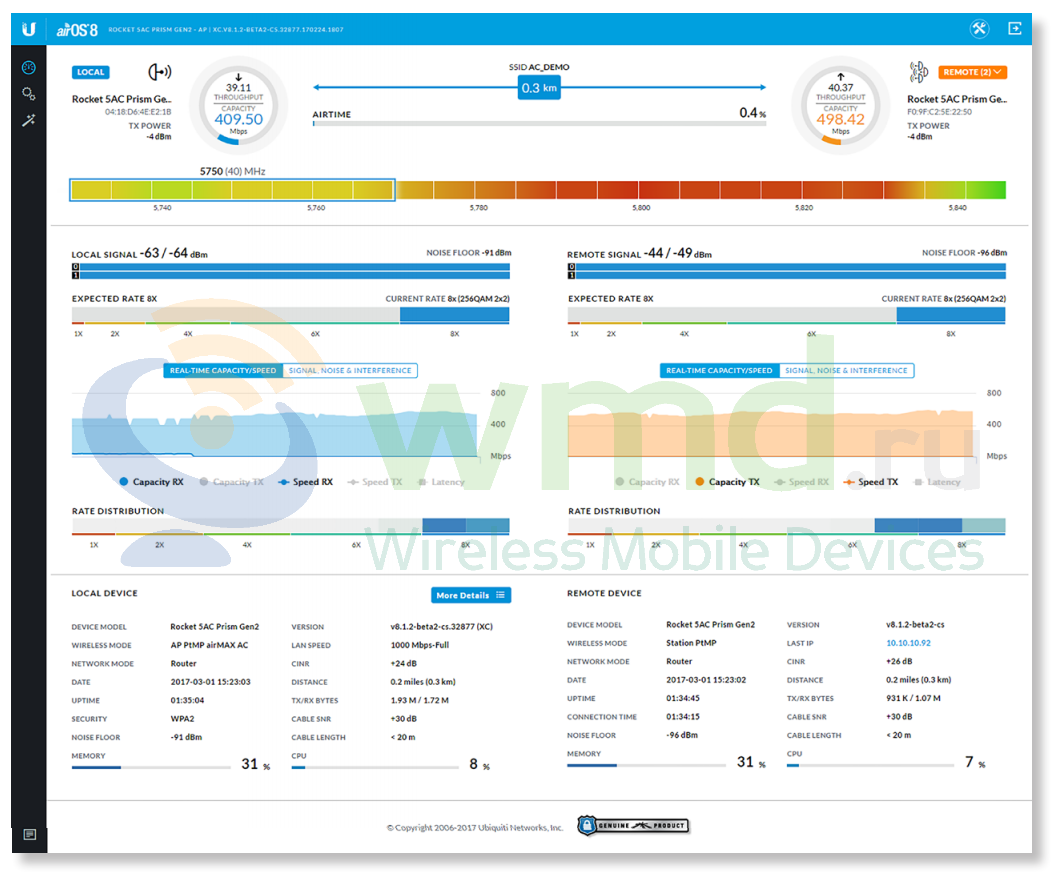Screen dimensions: 1057x879
Task: Click the More Details button
Action: [471, 595]
